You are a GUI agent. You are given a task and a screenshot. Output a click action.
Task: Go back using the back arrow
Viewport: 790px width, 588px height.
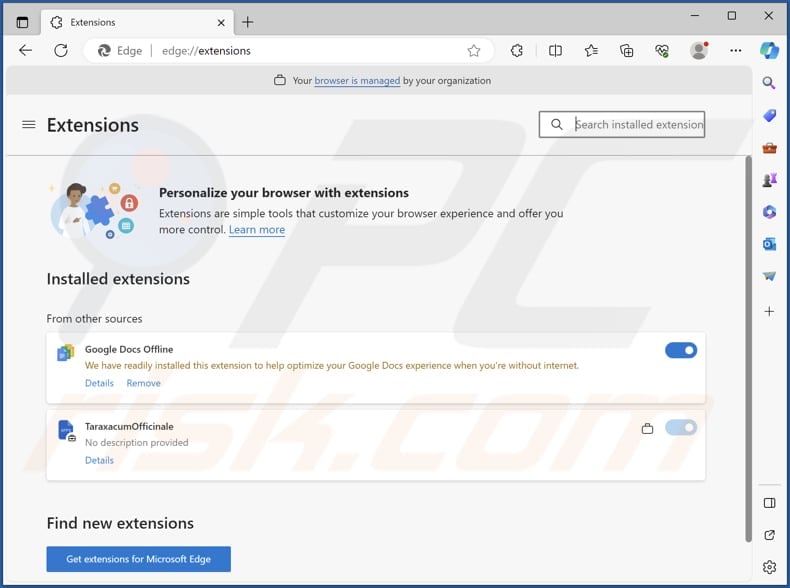pos(25,50)
